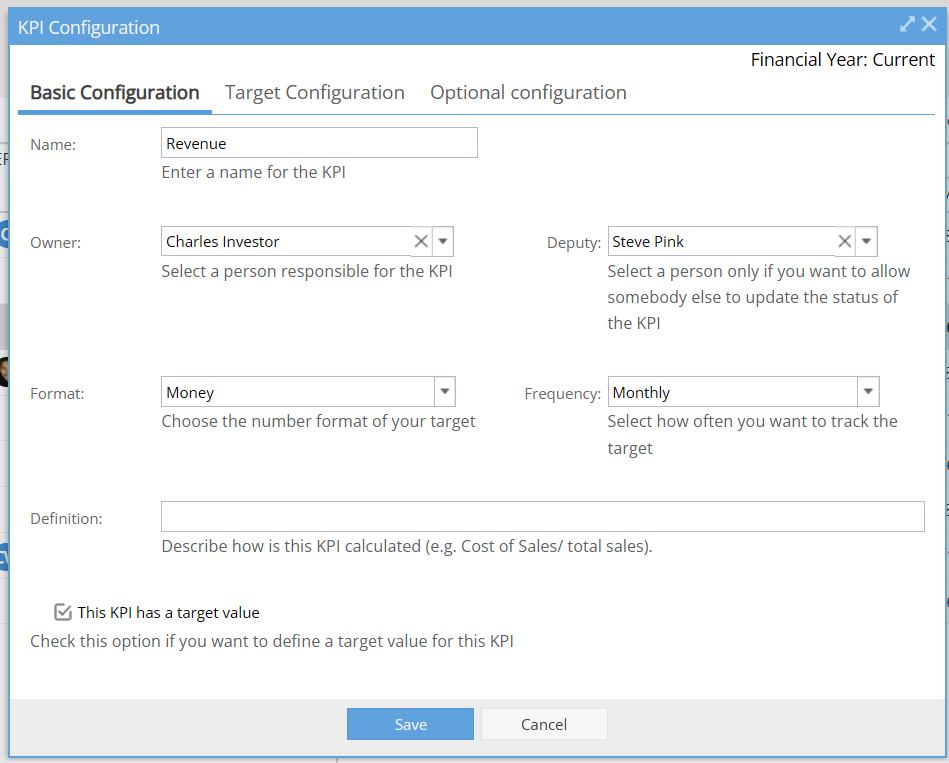Select the 'Choose the number format' hint
Screen dimensions: 949x763
pyautogui.click(x=318, y=421)
